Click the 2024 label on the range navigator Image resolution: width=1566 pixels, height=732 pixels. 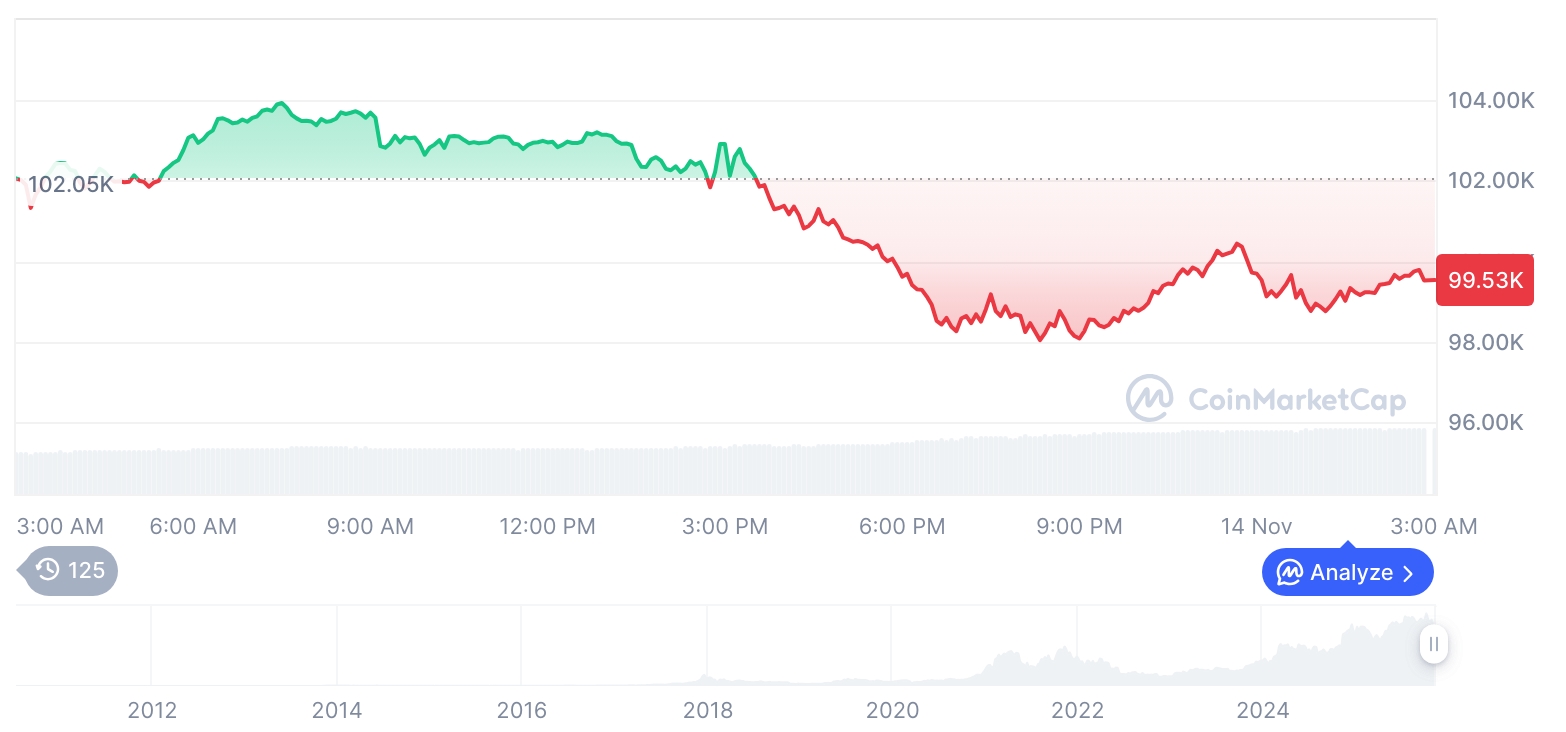coord(1262,711)
